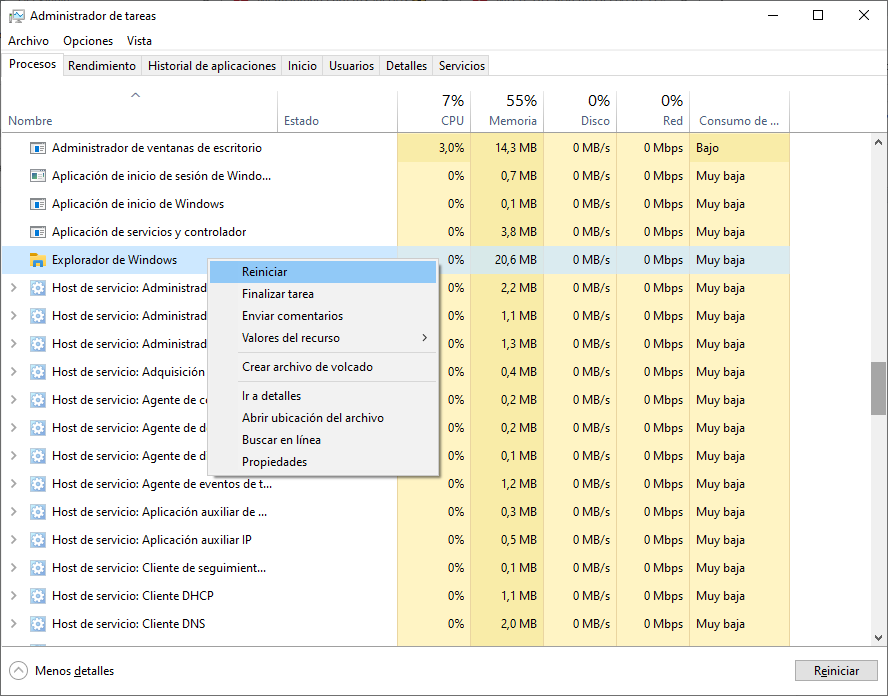Select Host de servicio: Cliente DHCP name

pyautogui.click(x=133, y=596)
